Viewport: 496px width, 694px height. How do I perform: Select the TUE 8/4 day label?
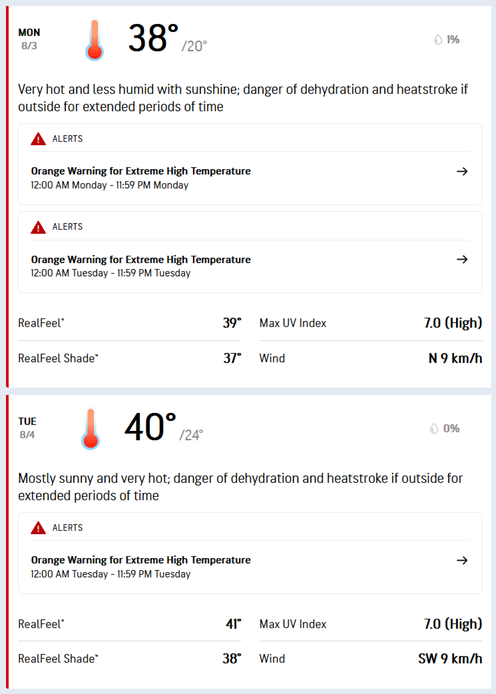(x=27, y=428)
